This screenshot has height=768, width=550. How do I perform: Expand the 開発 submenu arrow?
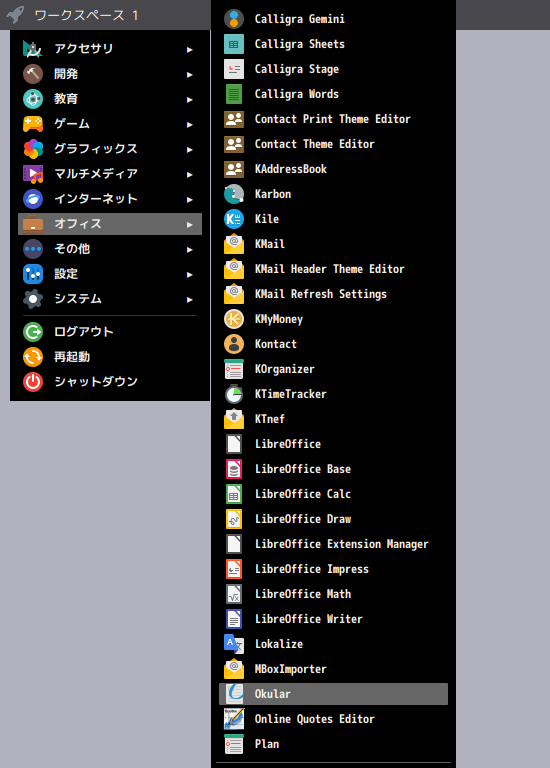point(190,74)
